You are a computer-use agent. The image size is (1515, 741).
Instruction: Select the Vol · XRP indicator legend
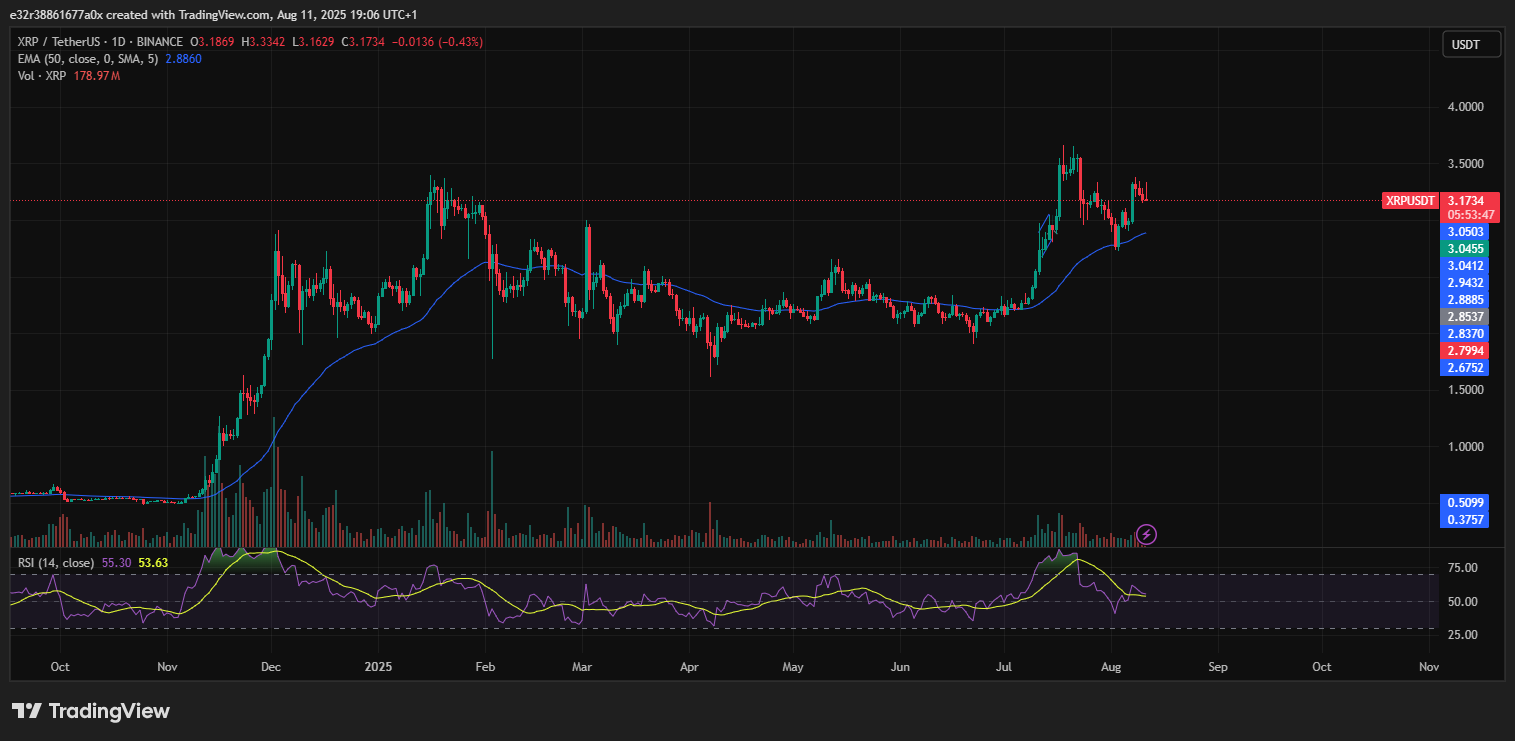pyautogui.click(x=42, y=76)
